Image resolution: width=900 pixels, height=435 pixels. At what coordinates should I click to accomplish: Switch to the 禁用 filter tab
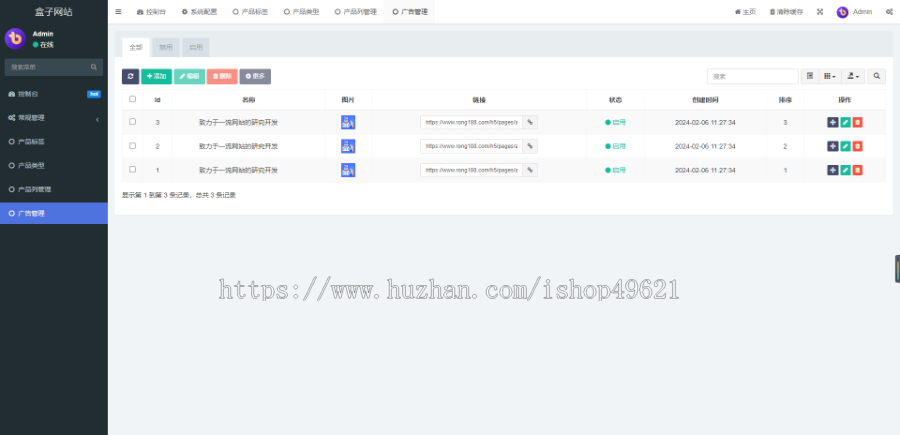(x=166, y=48)
